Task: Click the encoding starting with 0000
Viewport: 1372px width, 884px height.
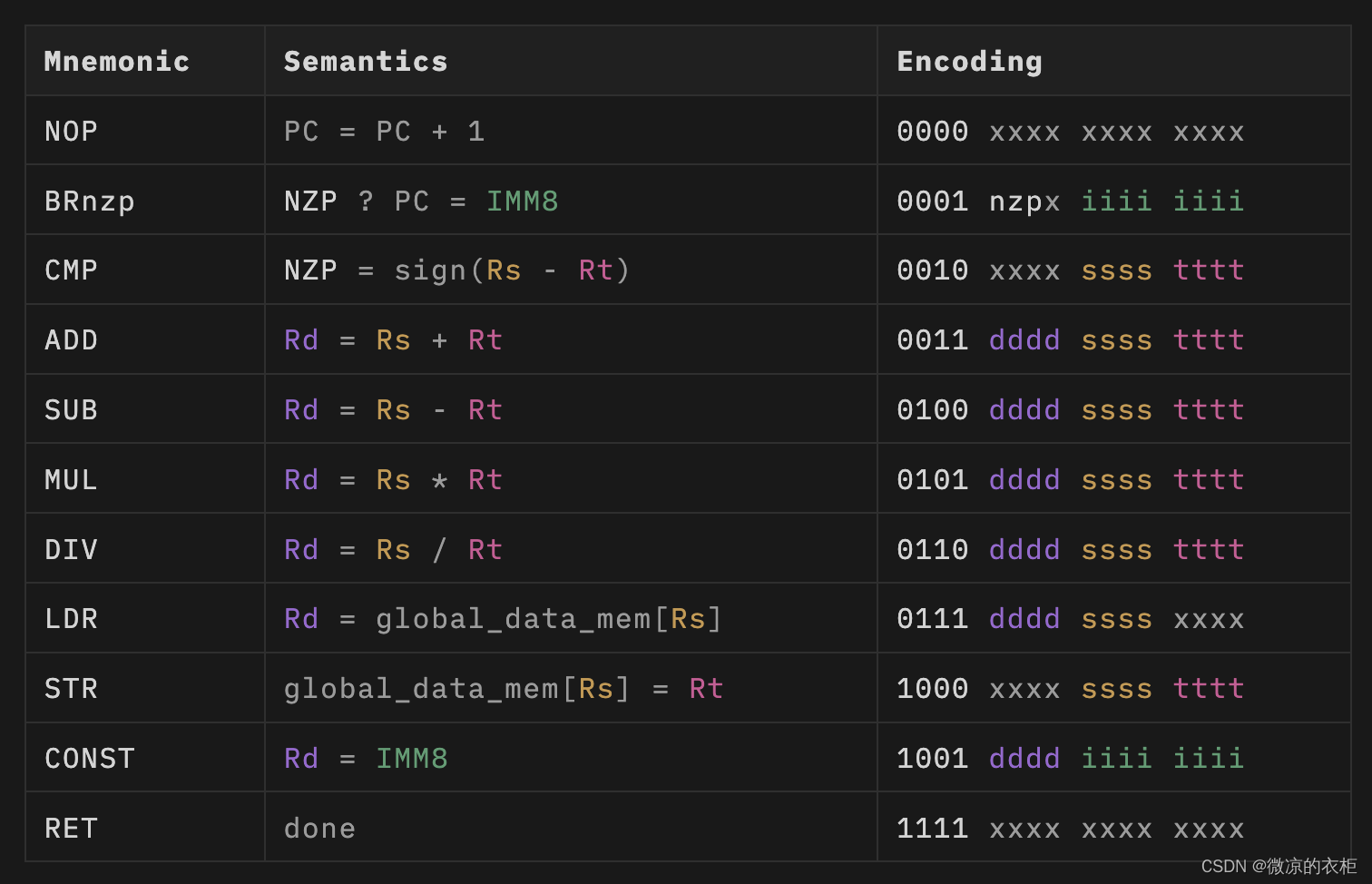Action: tap(1070, 132)
